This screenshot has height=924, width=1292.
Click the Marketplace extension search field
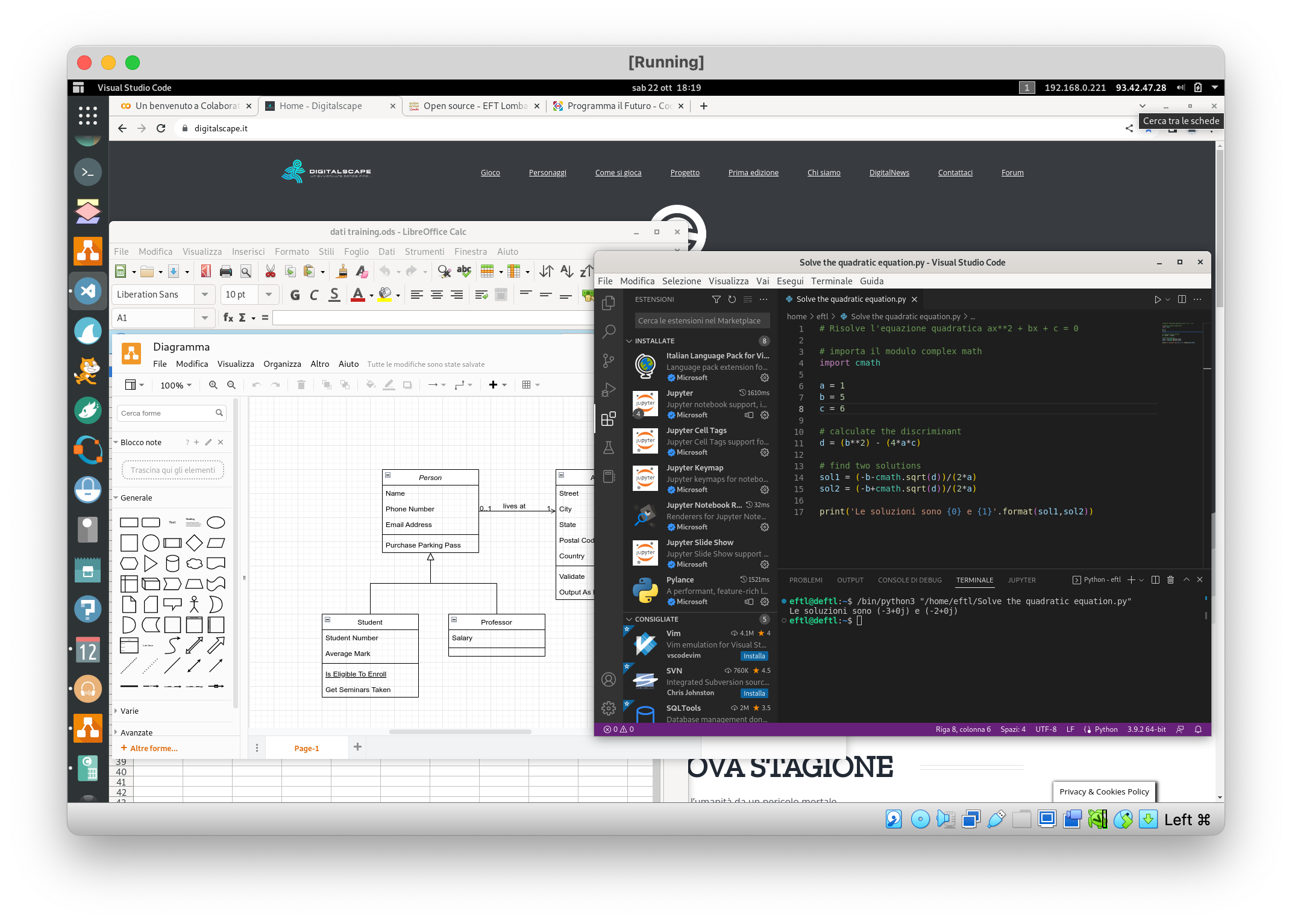701,320
